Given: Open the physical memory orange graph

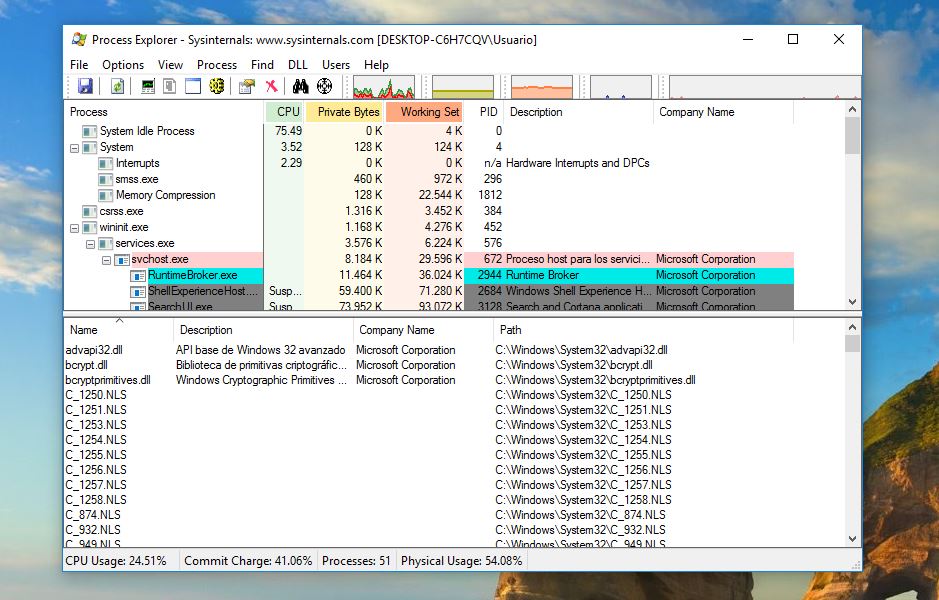Looking at the screenshot, I should [x=542, y=87].
